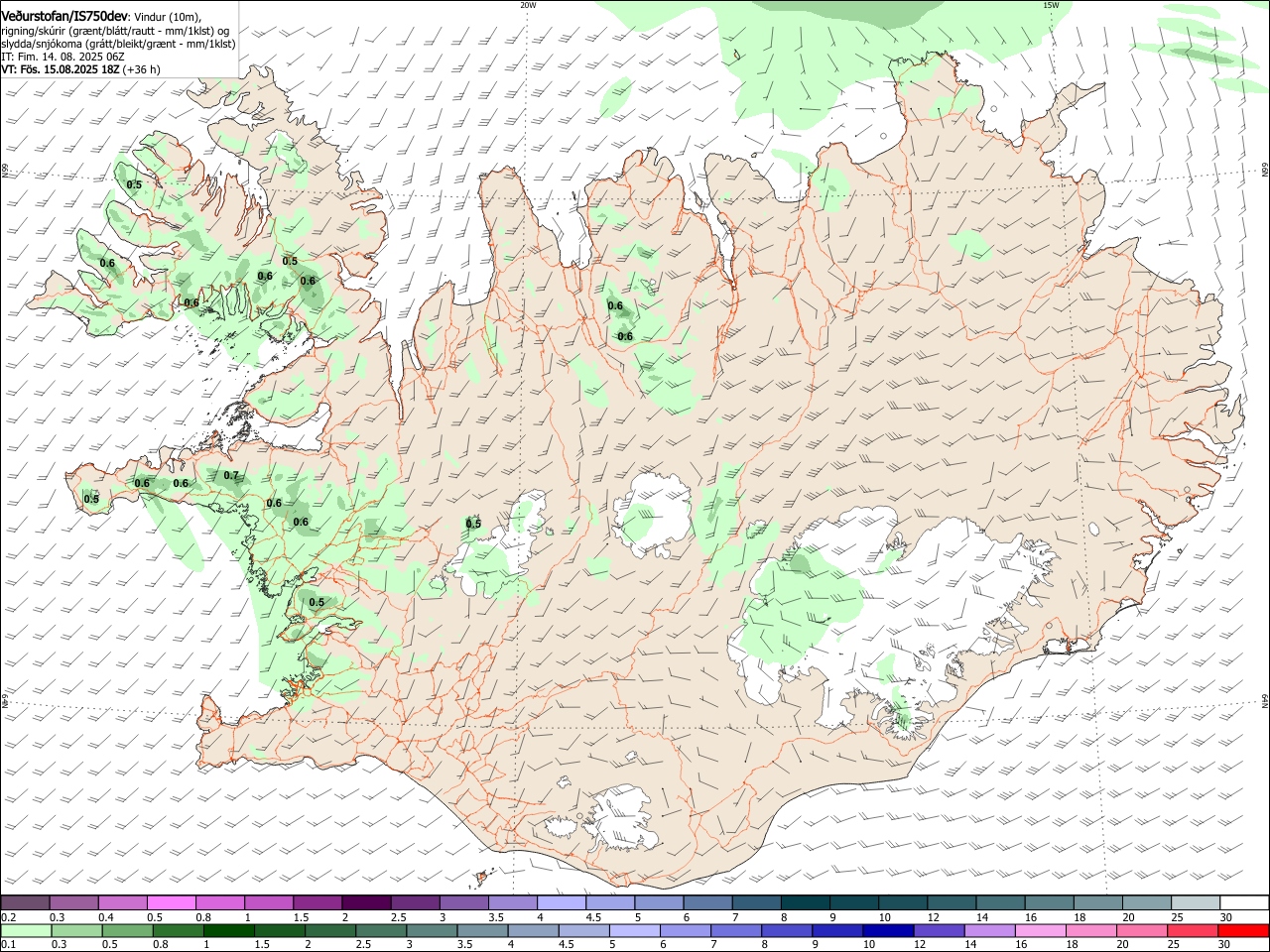Screen dimensions: 1270x952
Task: Click the 'IT: Fim. 14. 08. 2025 06Z' line
Action: pyautogui.click(x=62, y=57)
